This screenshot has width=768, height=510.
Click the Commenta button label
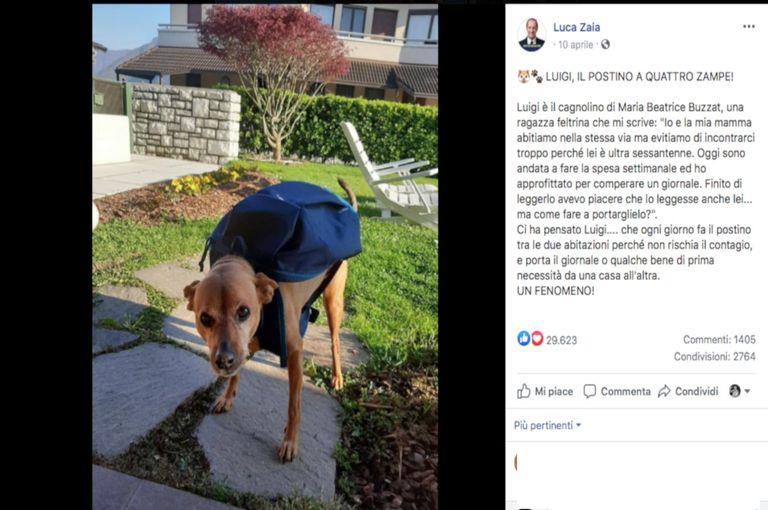[x=625, y=391]
